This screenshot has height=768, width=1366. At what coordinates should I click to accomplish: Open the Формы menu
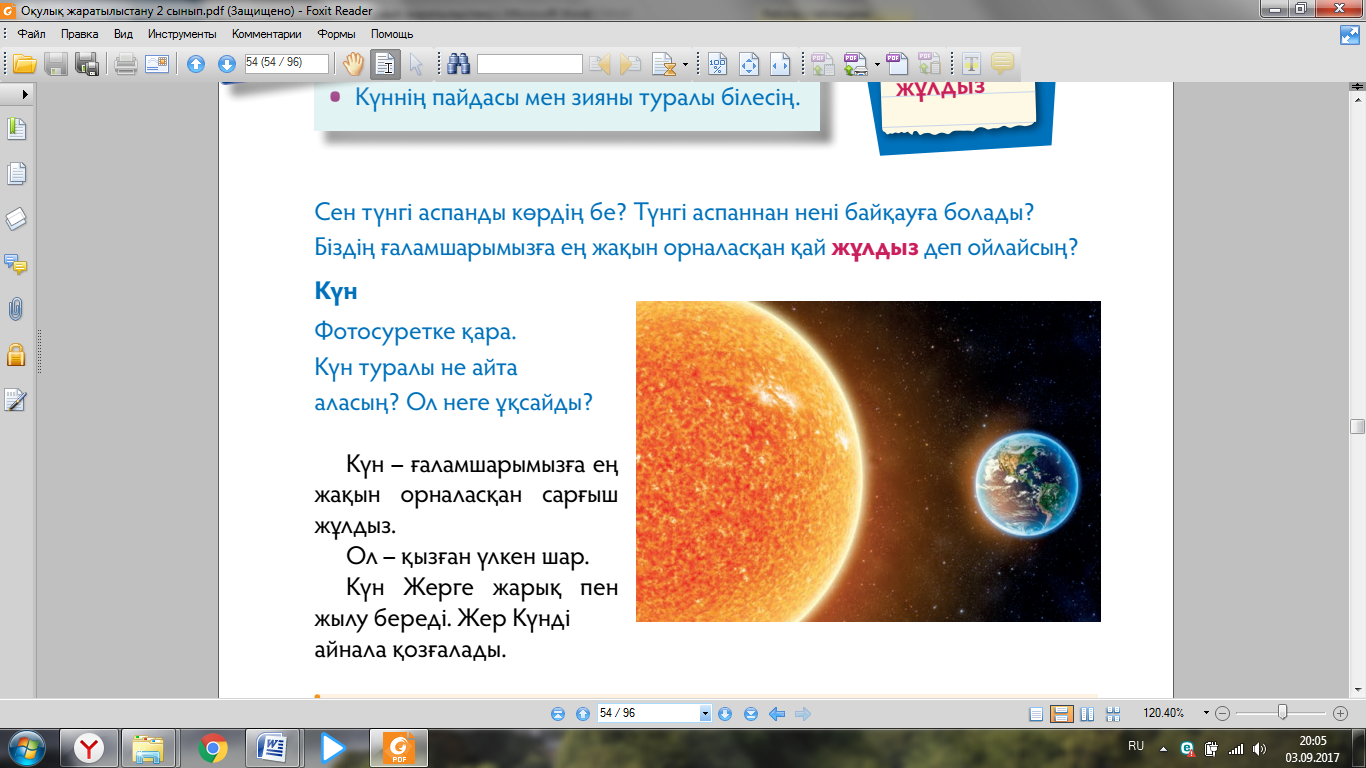[x=337, y=34]
